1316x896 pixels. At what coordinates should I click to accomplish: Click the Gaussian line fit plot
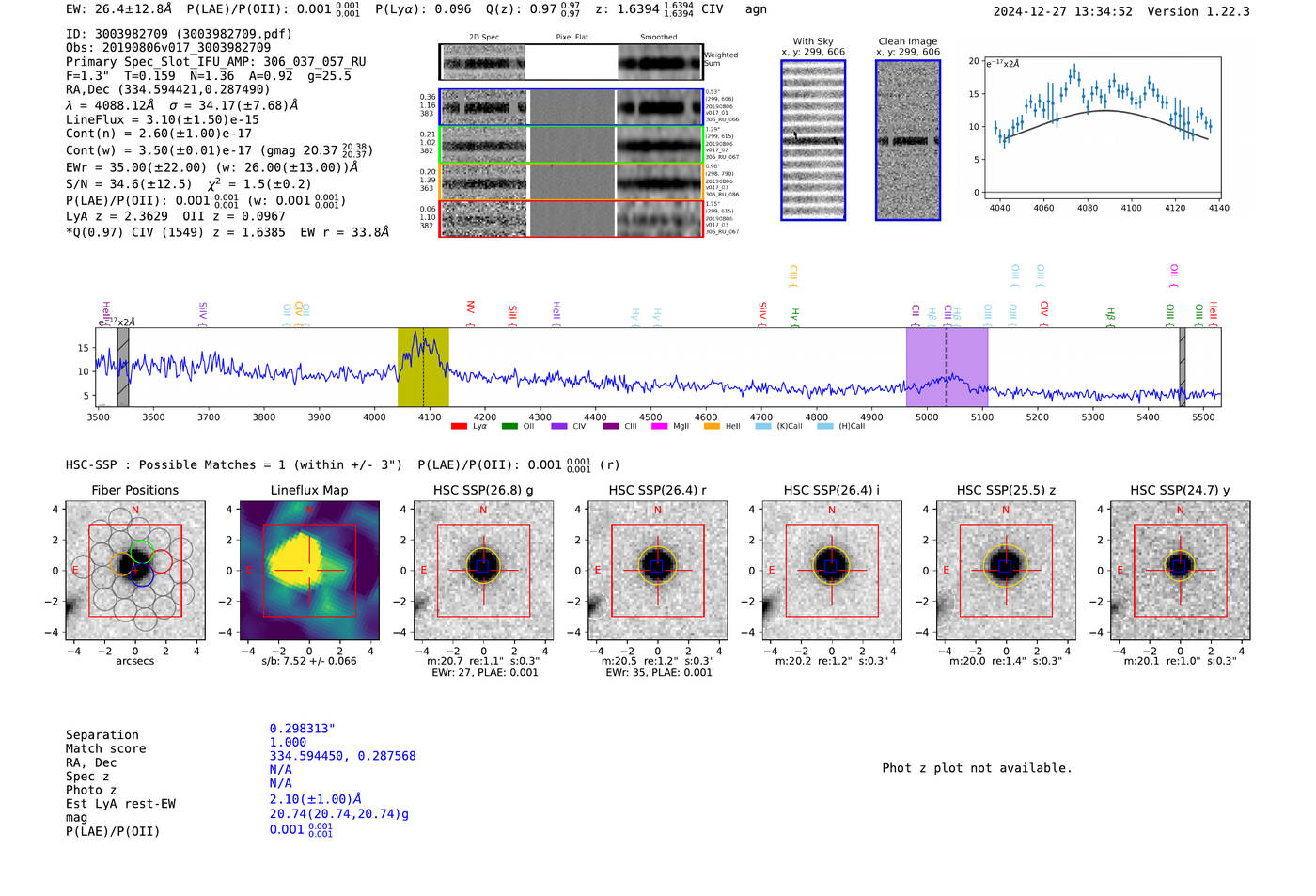[1102, 128]
